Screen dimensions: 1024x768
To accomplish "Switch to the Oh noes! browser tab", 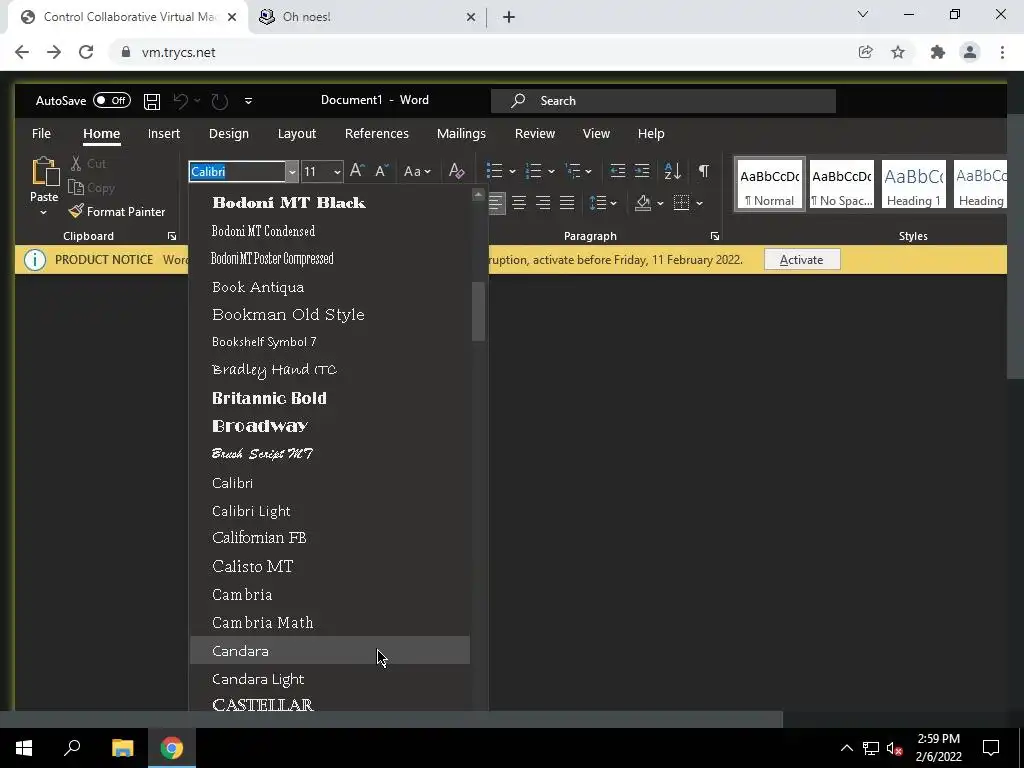I will (x=367, y=17).
